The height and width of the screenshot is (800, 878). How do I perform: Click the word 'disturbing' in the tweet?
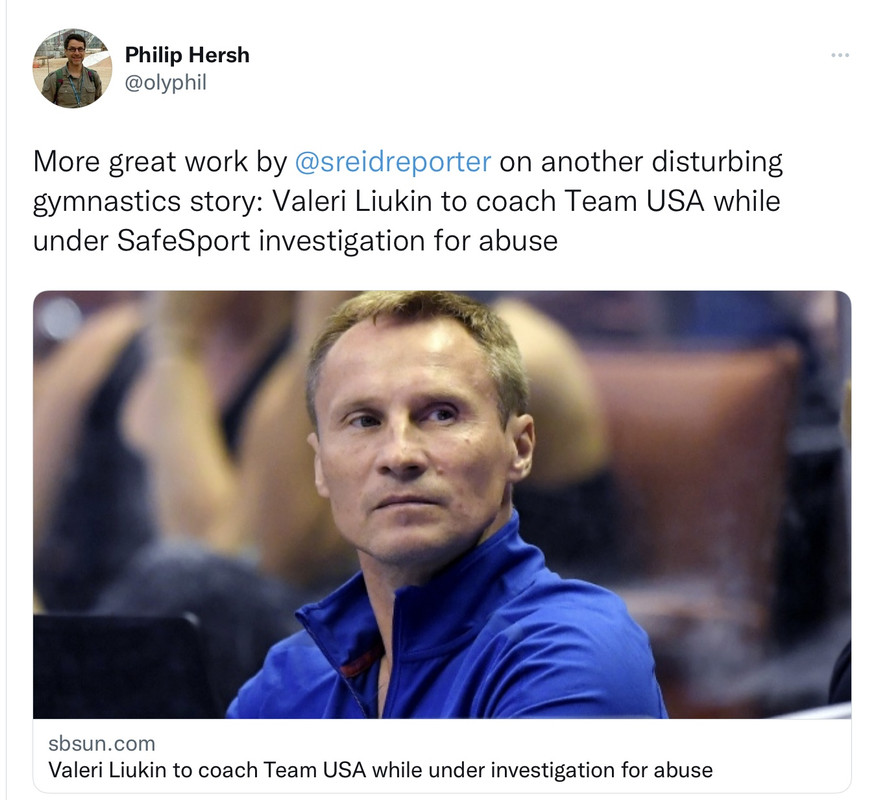[717, 162]
